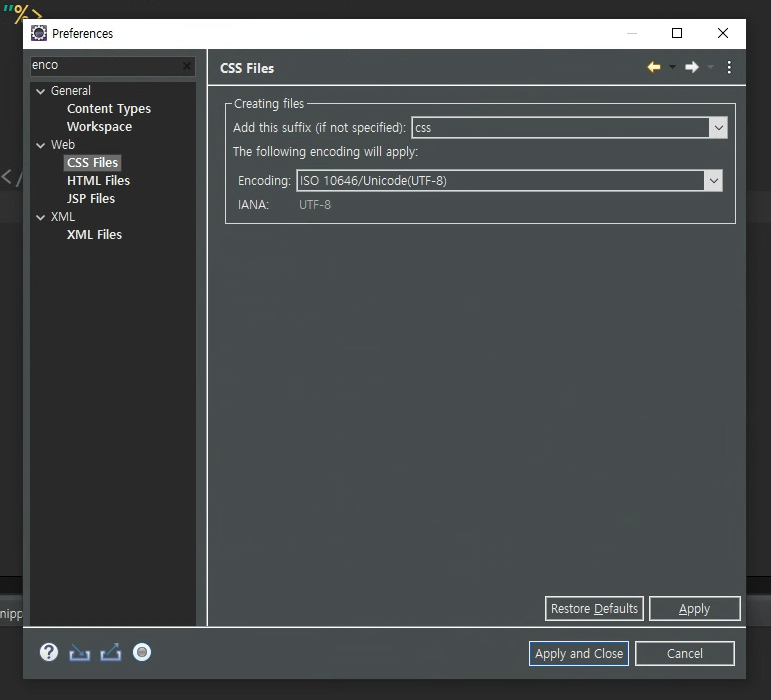This screenshot has width=771, height=700.
Task: Click the Import preferences icon
Action: 80,653
